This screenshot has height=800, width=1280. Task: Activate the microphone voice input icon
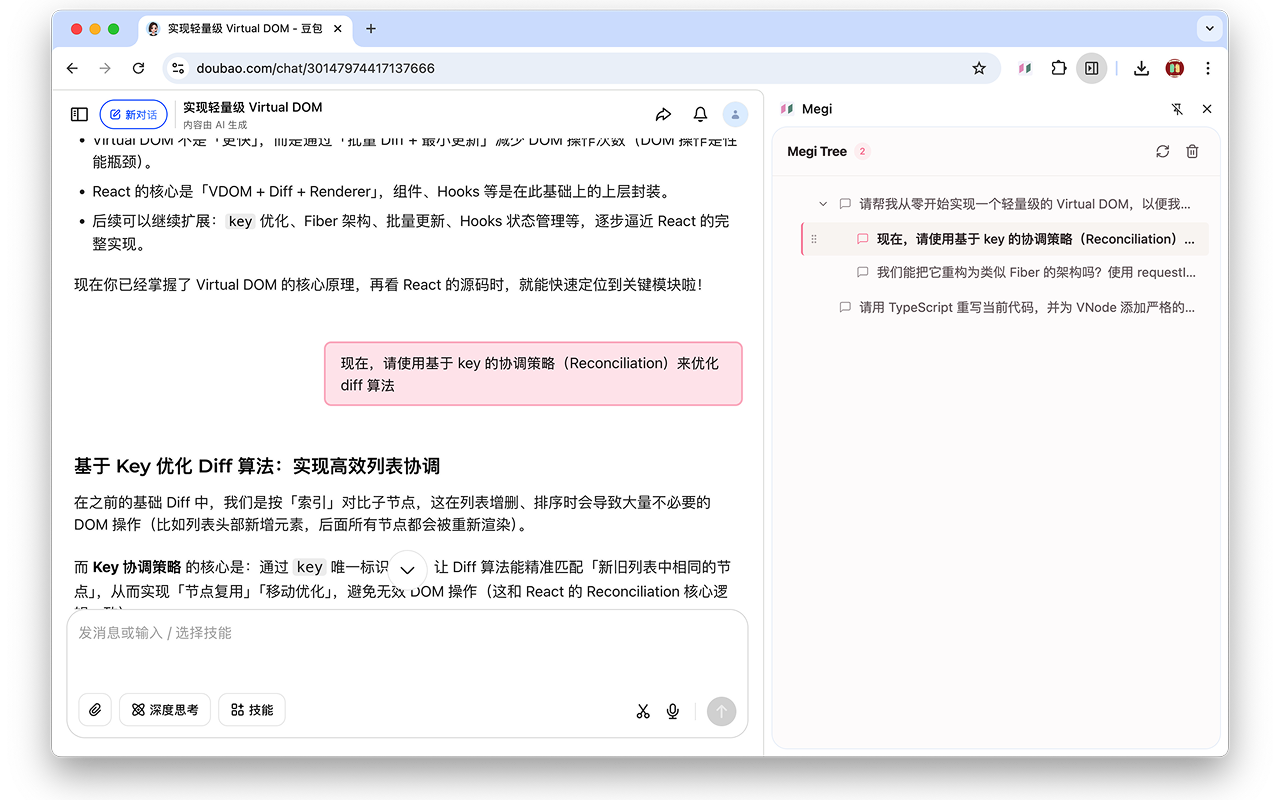[673, 711]
